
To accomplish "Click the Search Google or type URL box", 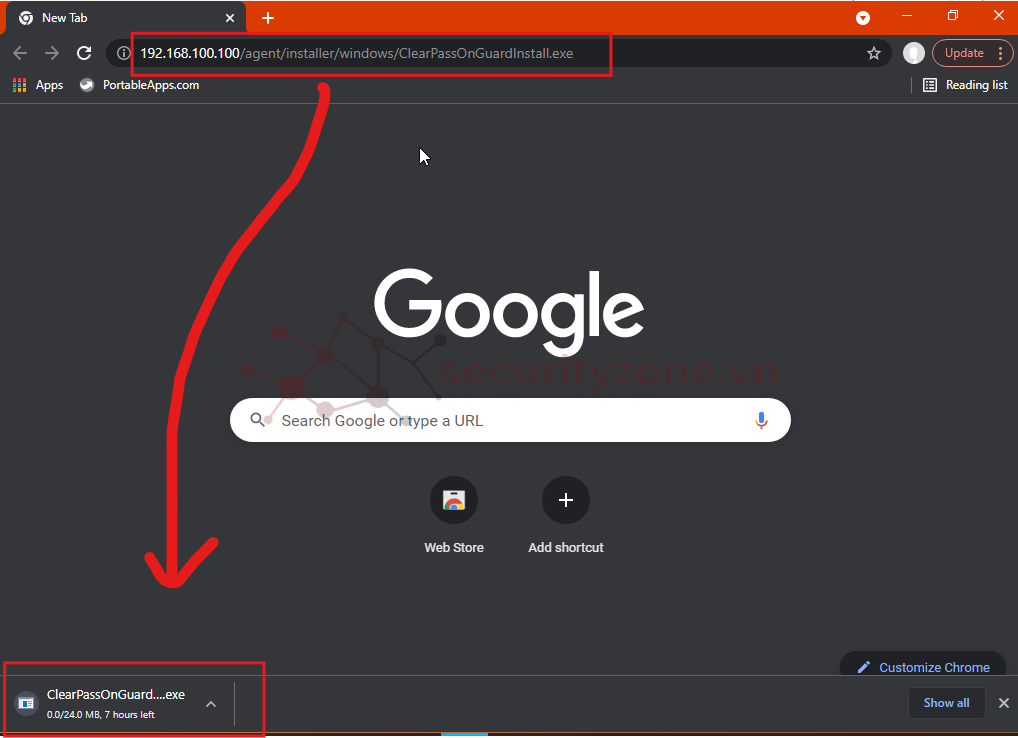I will point(500,421).
